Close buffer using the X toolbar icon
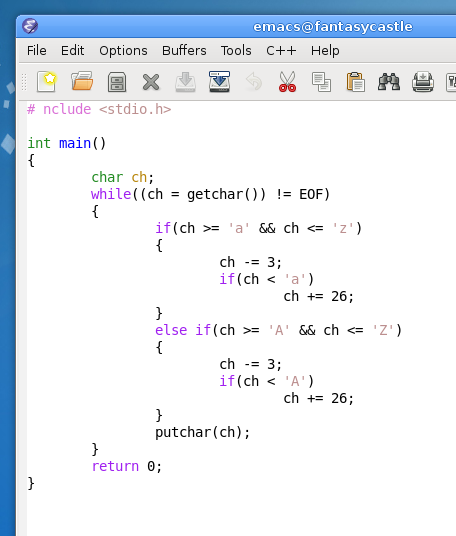 click(151, 82)
